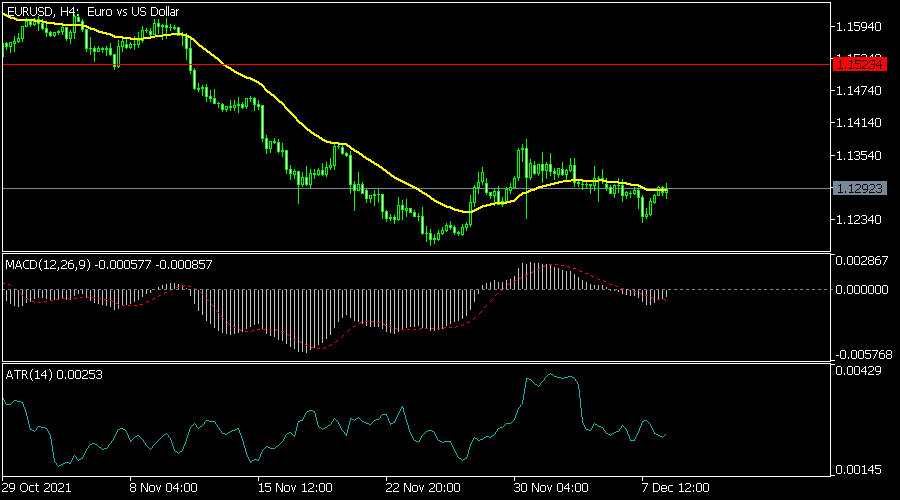This screenshot has height=500, width=900.
Task: Click the 8 Nov 04:00 time label
Action: pos(163,488)
